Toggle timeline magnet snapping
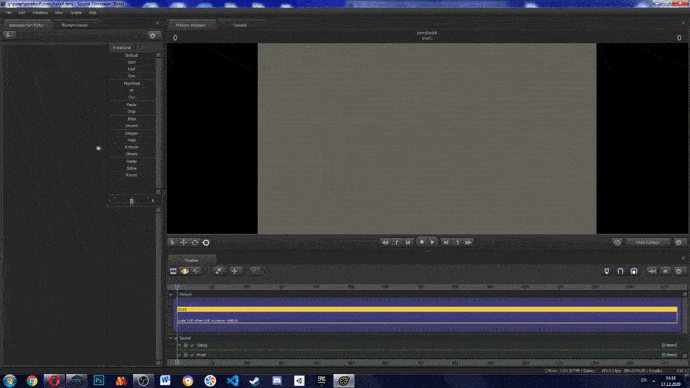The width and height of the screenshot is (690, 388). (x=620, y=271)
